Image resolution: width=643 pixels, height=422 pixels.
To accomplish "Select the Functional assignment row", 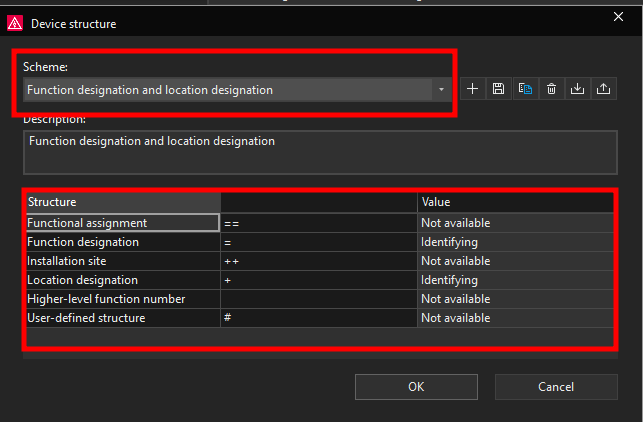I will pyautogui.click(x=122, y=223).
